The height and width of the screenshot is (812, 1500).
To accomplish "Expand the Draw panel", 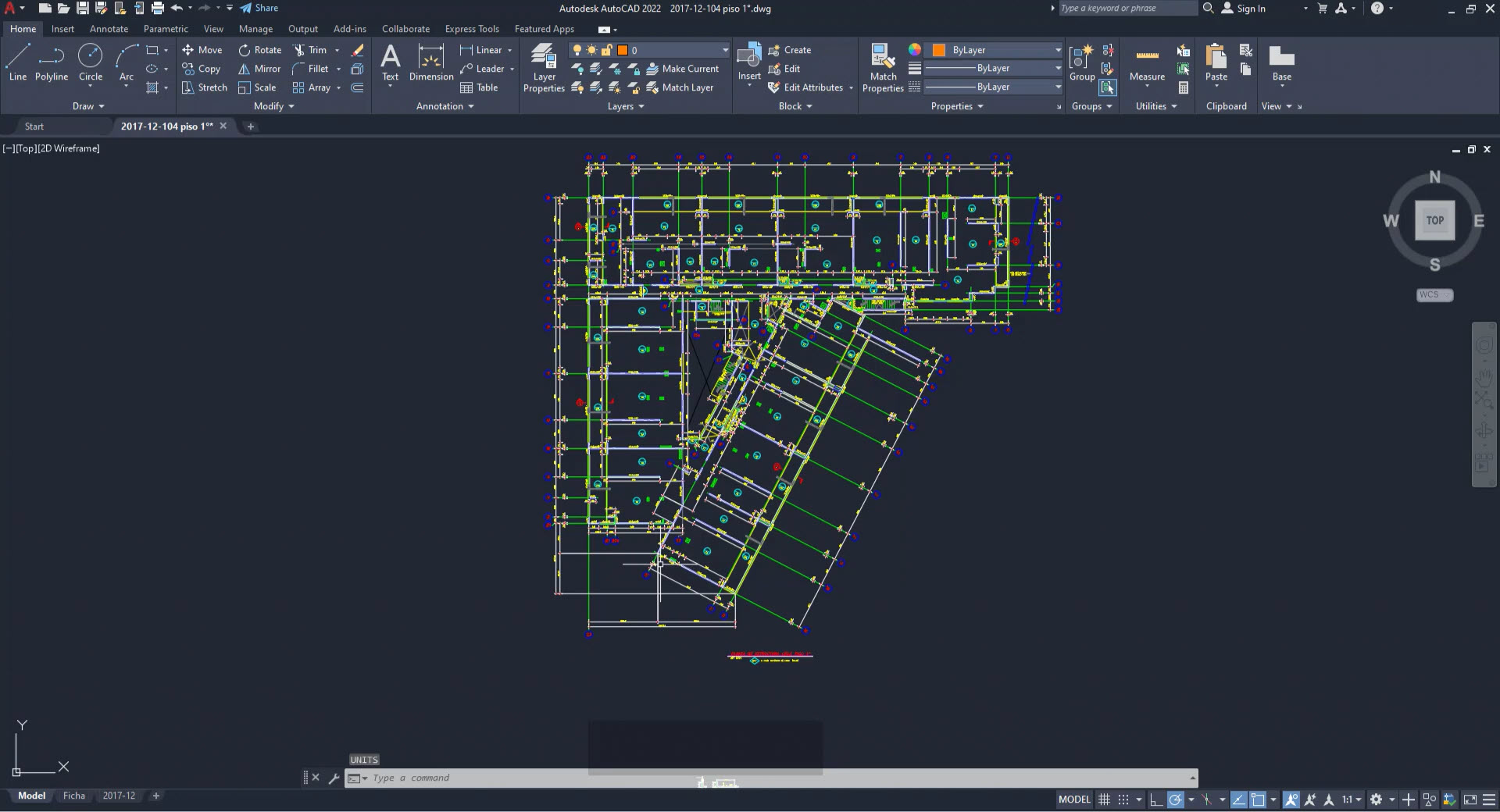I will click(87, 106).
